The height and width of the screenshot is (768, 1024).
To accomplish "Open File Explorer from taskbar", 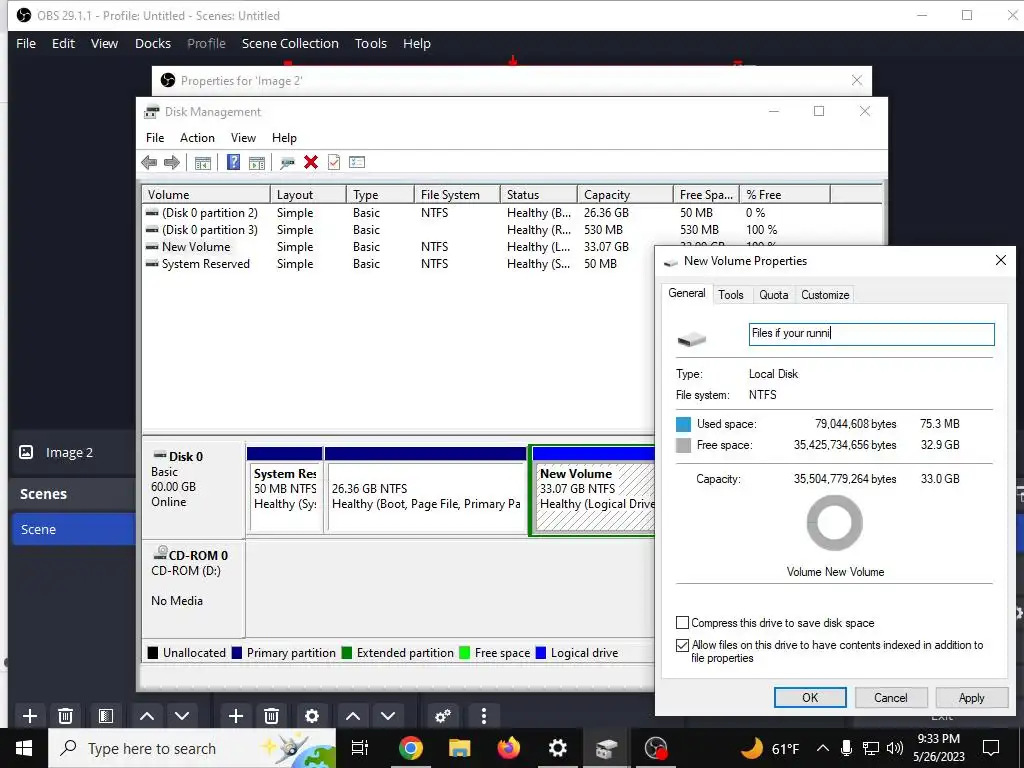I will (x=460, y=748).
